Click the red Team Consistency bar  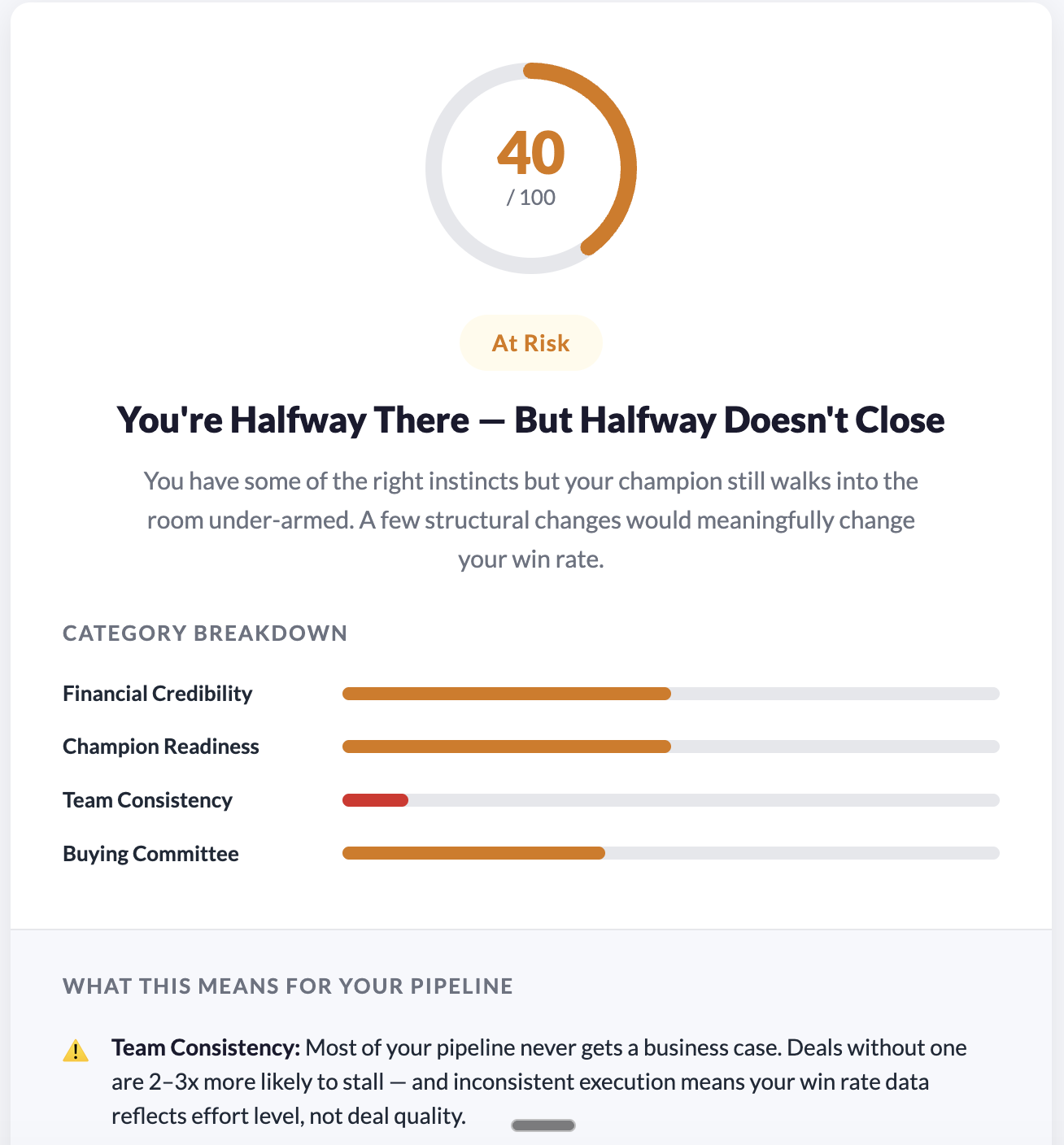click(375, 800)
